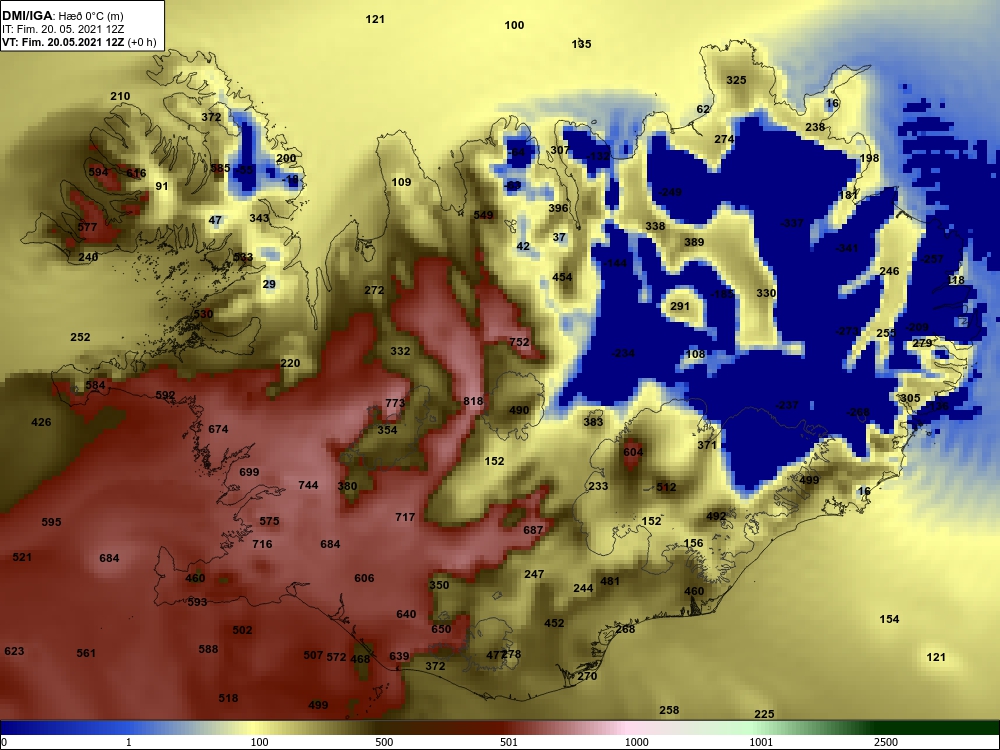Click the map value '258'
The height and width of the screenshot is (750, 1000).
668,710
